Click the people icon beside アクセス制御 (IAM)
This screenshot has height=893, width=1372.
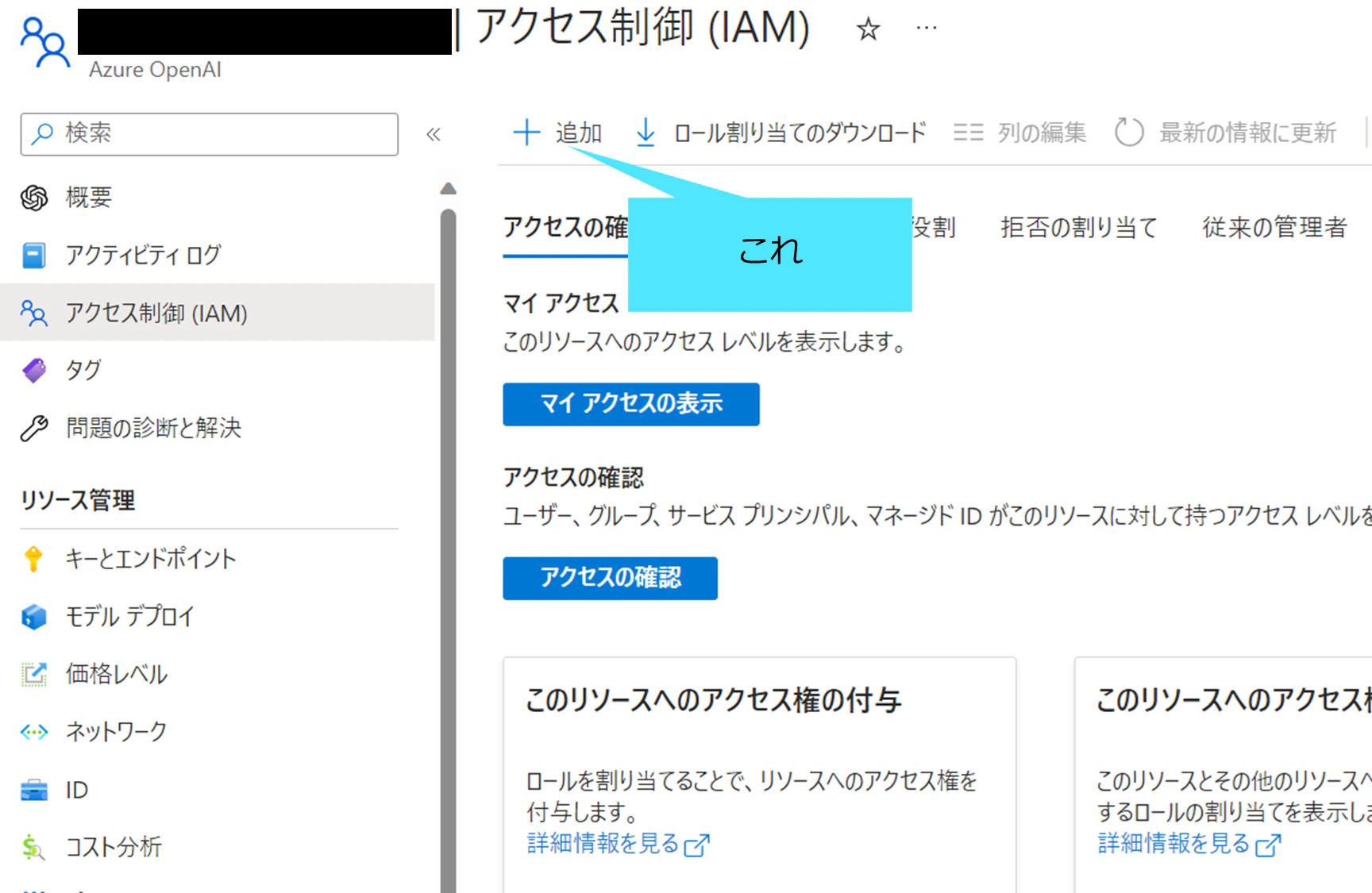pos(33,314)
